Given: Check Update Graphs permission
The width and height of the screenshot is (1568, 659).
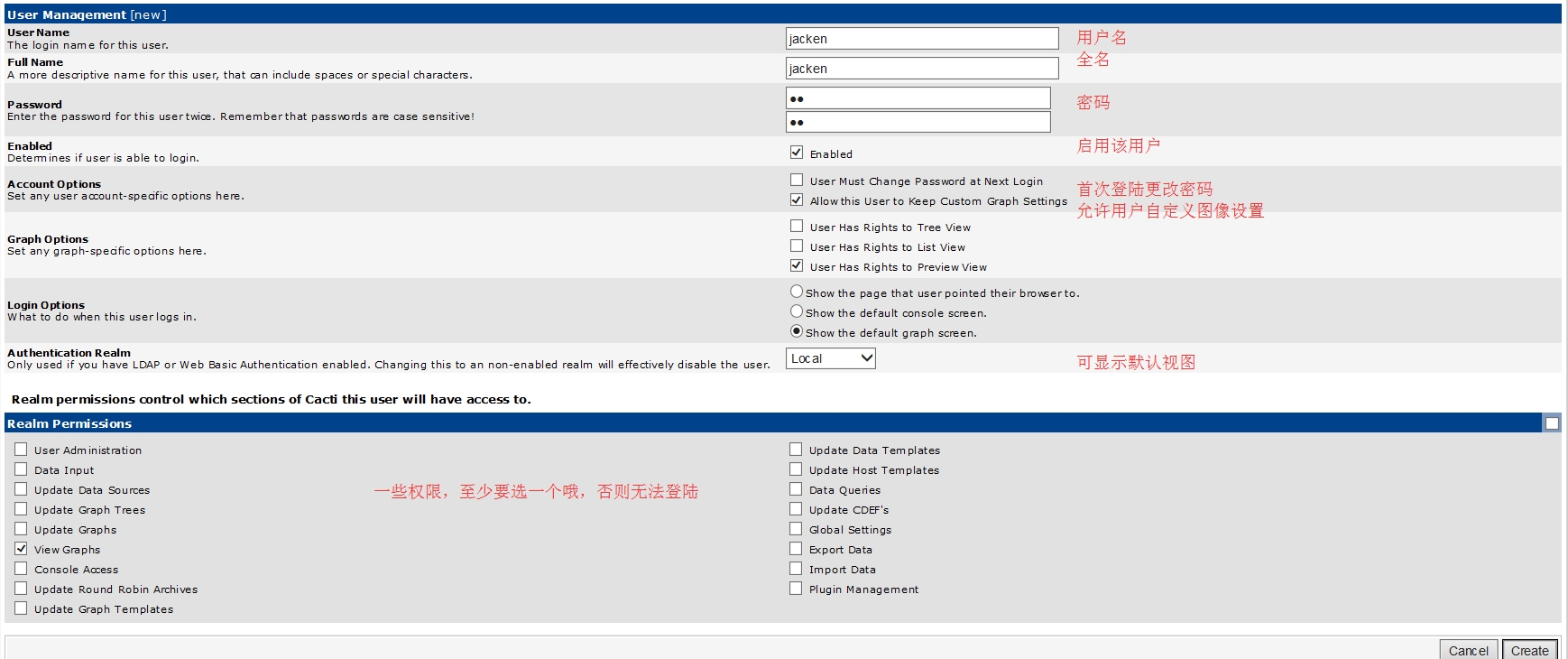Looking at the screenshot, I should point(21,528).
